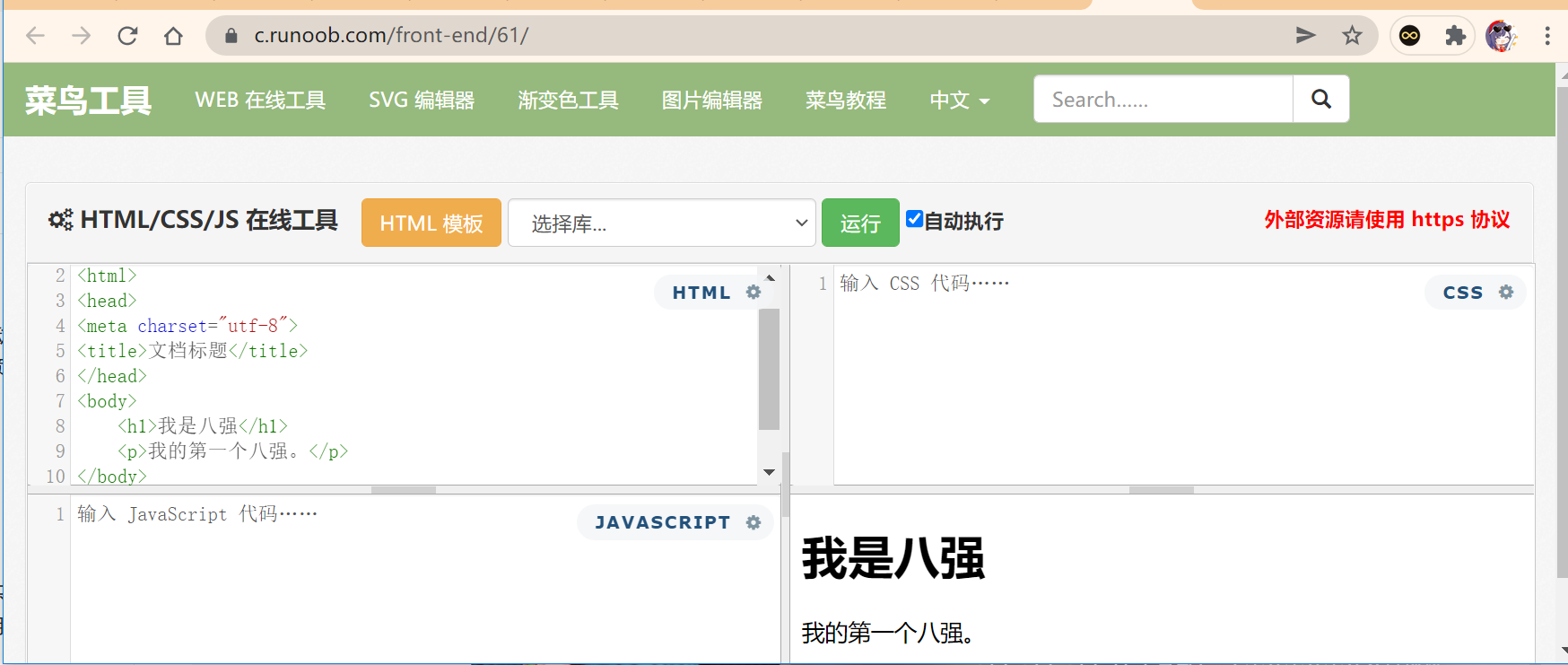
Task: Click the h1 line 我是八强 in code
Action: (x=203, y=426)
